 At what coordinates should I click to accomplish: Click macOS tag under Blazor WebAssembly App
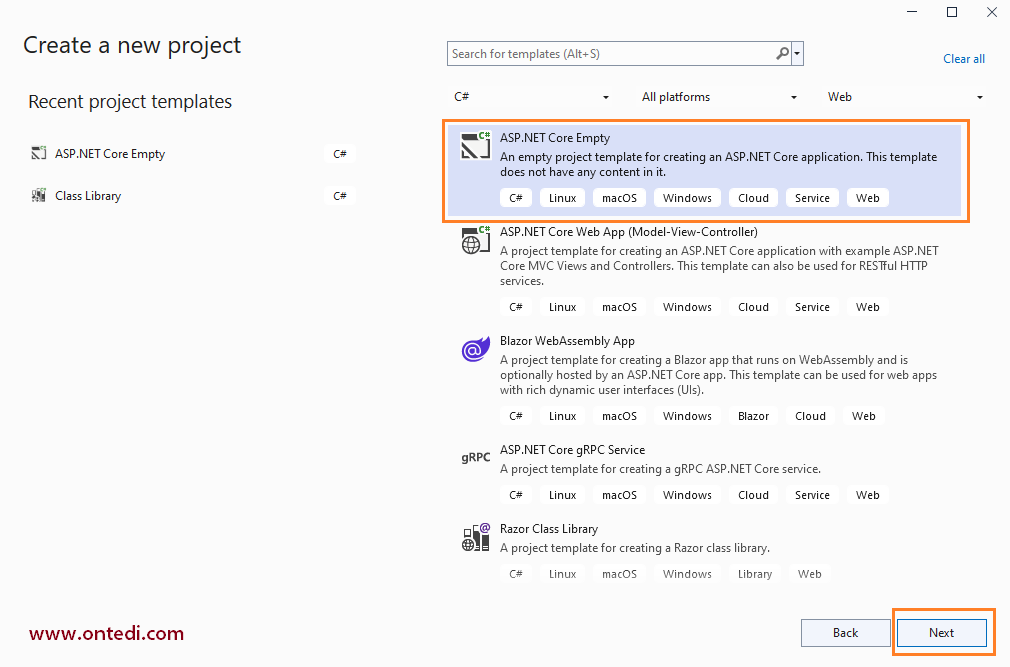tap(619, 416)
